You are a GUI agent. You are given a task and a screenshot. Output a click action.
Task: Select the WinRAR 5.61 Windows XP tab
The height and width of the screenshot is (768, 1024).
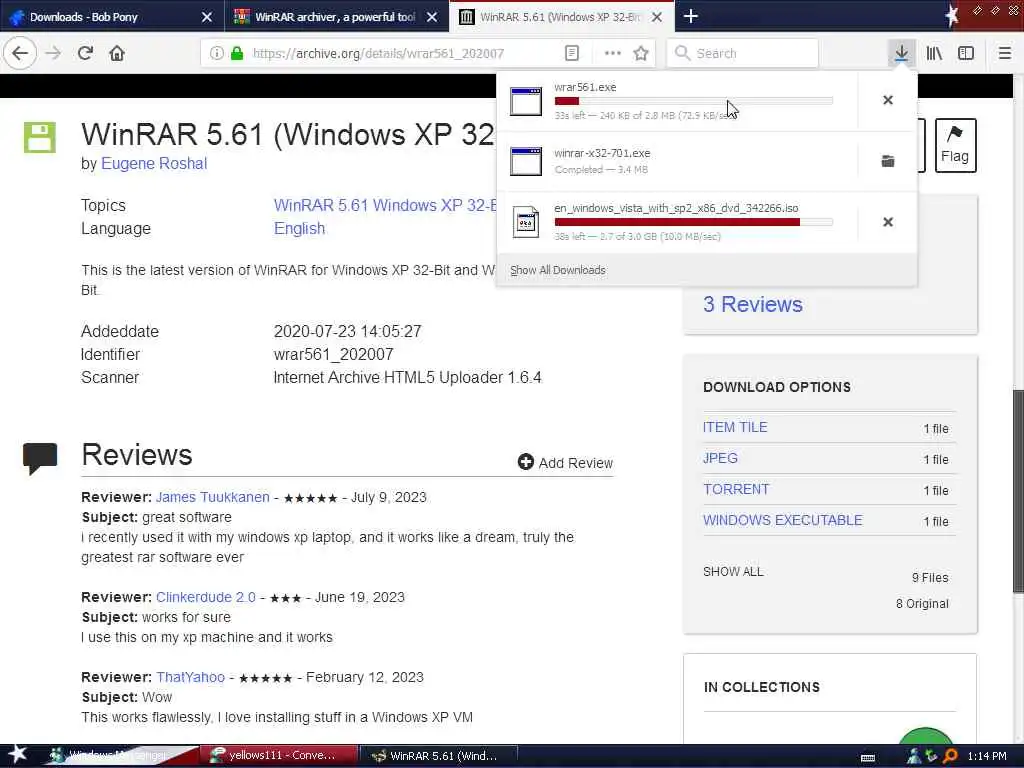point(562,17)
